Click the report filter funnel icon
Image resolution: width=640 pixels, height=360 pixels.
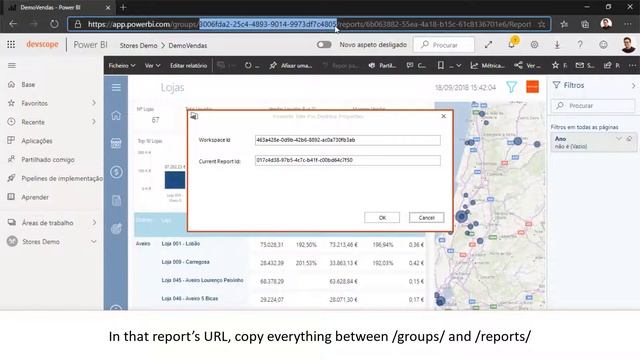coord(511,87)
